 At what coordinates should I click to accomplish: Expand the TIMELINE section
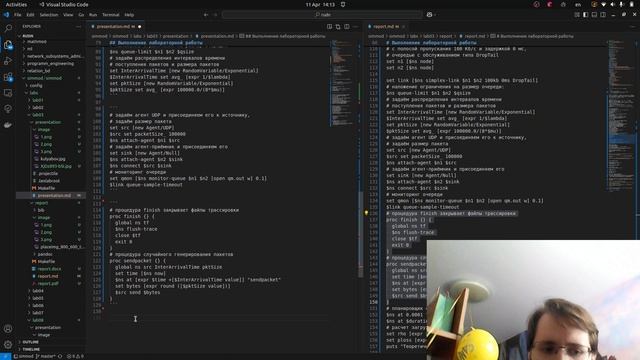pyautogui.click(x=51, y=349)
